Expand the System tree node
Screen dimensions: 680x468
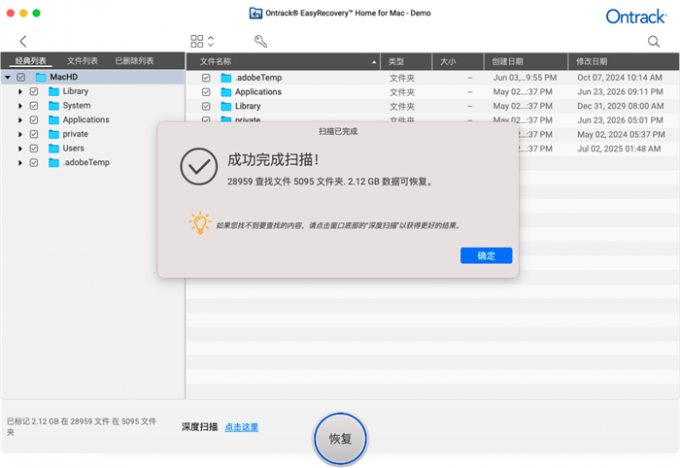point(20,106)
